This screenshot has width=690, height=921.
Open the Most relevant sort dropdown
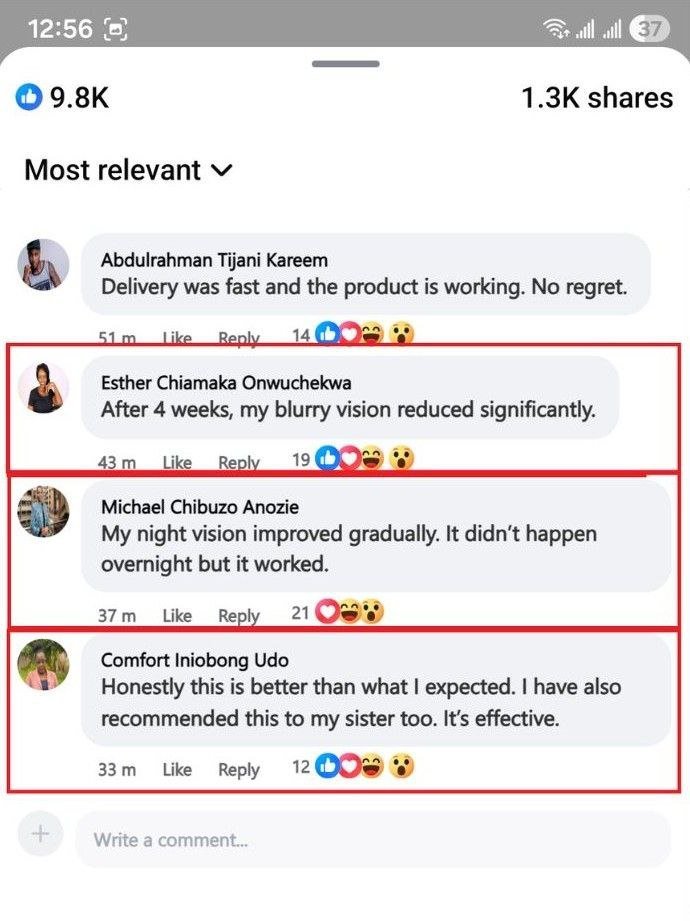(x=128, y=170)
